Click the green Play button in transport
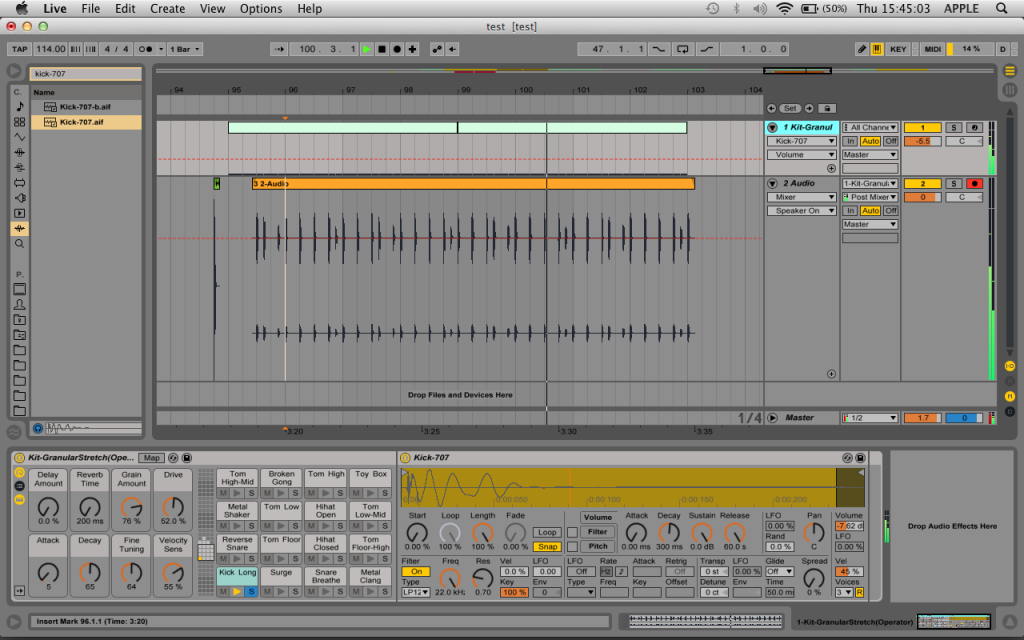Viewport: 1024px width, 640px height. pyautogui.click(x=366, y=49)
